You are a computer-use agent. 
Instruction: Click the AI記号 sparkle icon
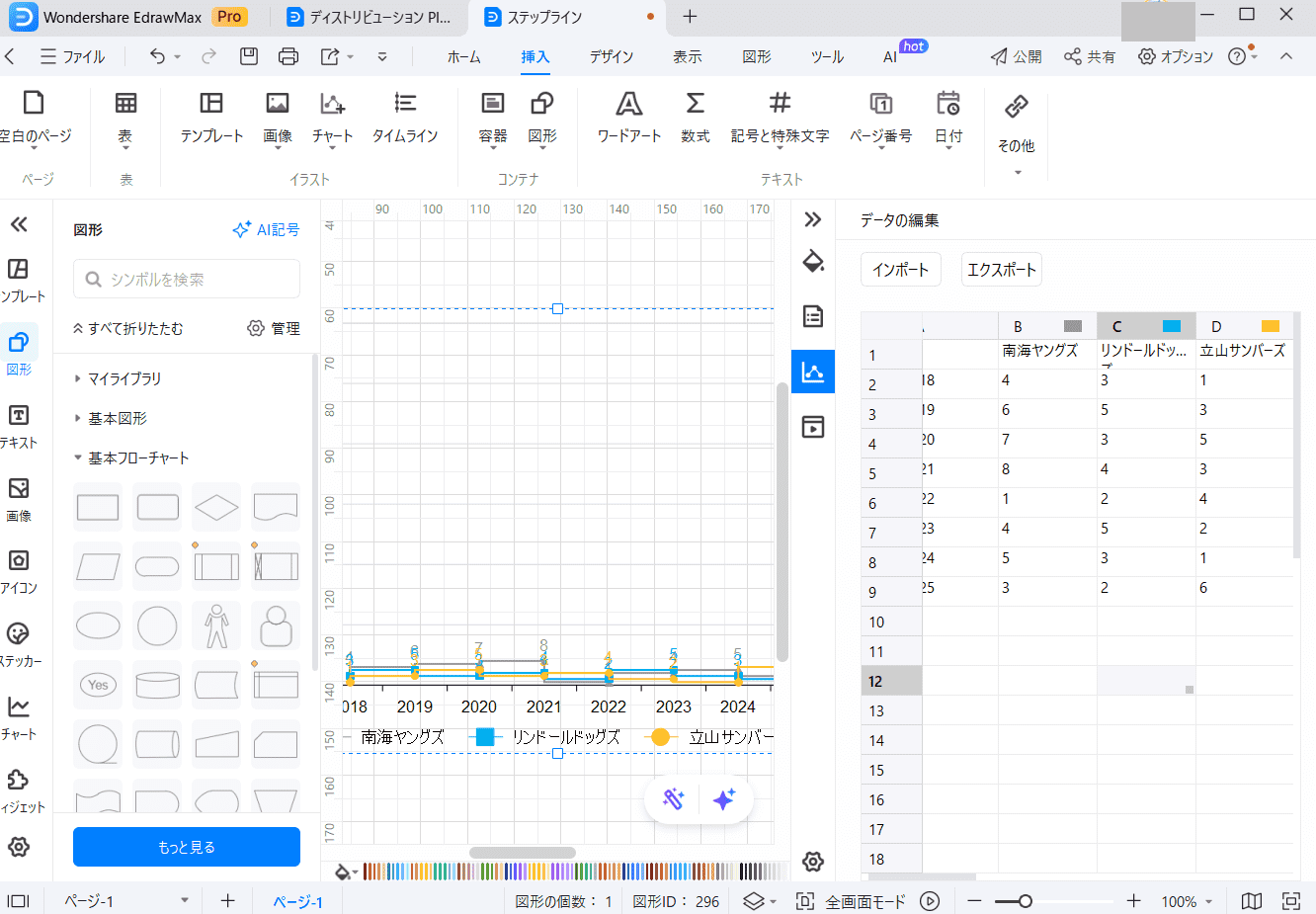click(x=241, y=229)
